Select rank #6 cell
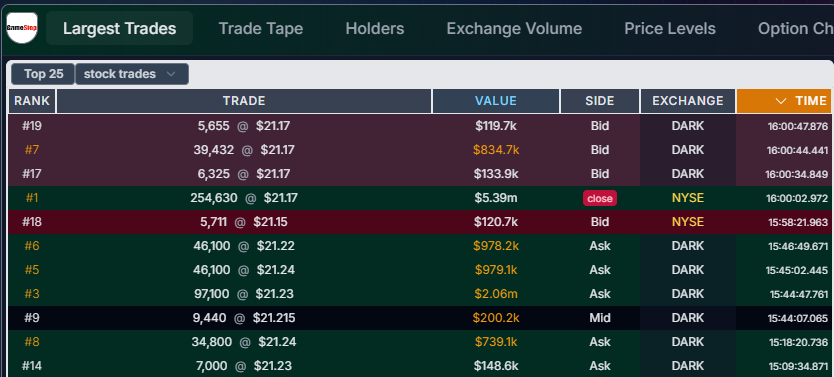 [32, 246]
